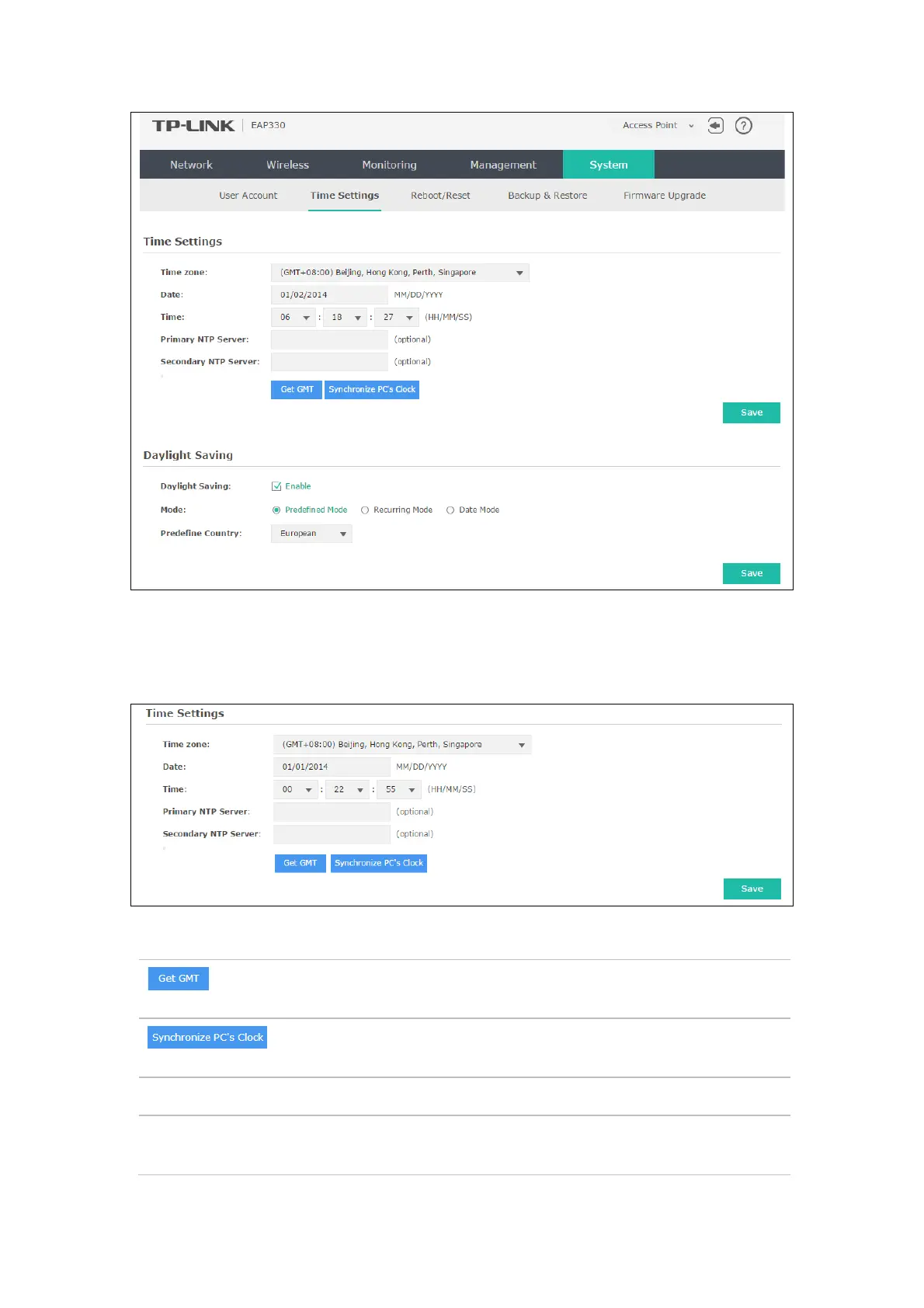Expand the Predefine Country European dropdown

[311, 534]
